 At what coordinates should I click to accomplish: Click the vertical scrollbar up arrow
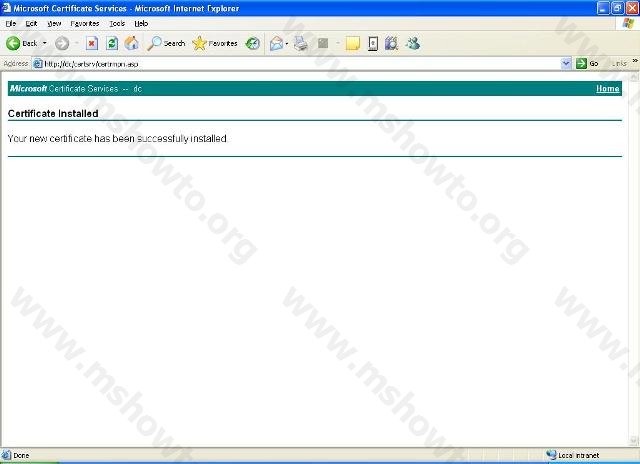[x=634, y=76]
